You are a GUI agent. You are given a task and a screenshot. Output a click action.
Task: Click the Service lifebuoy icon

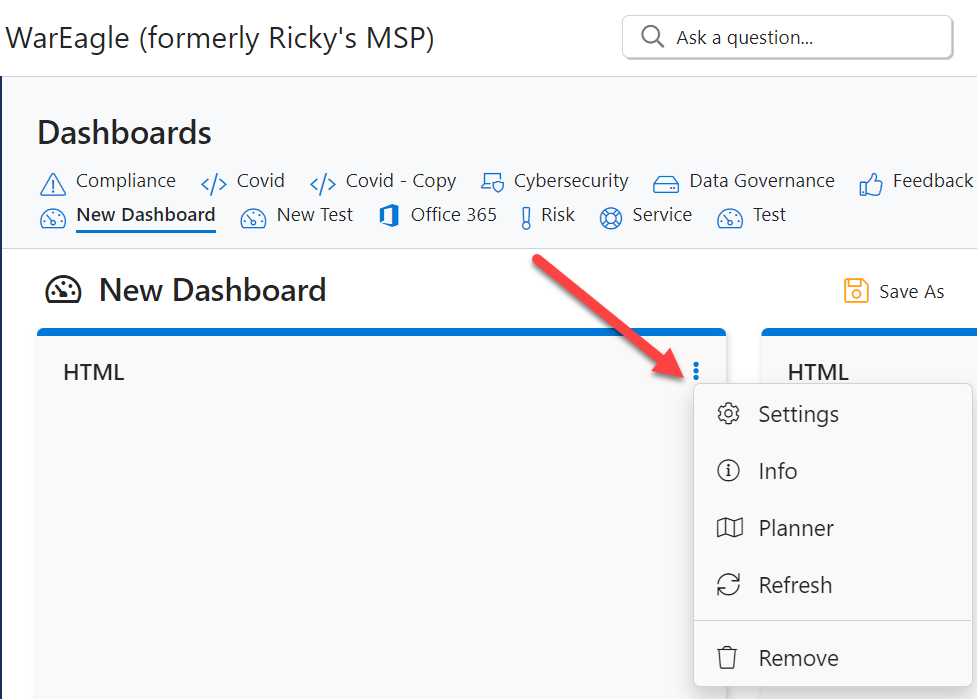pos(611,218)
